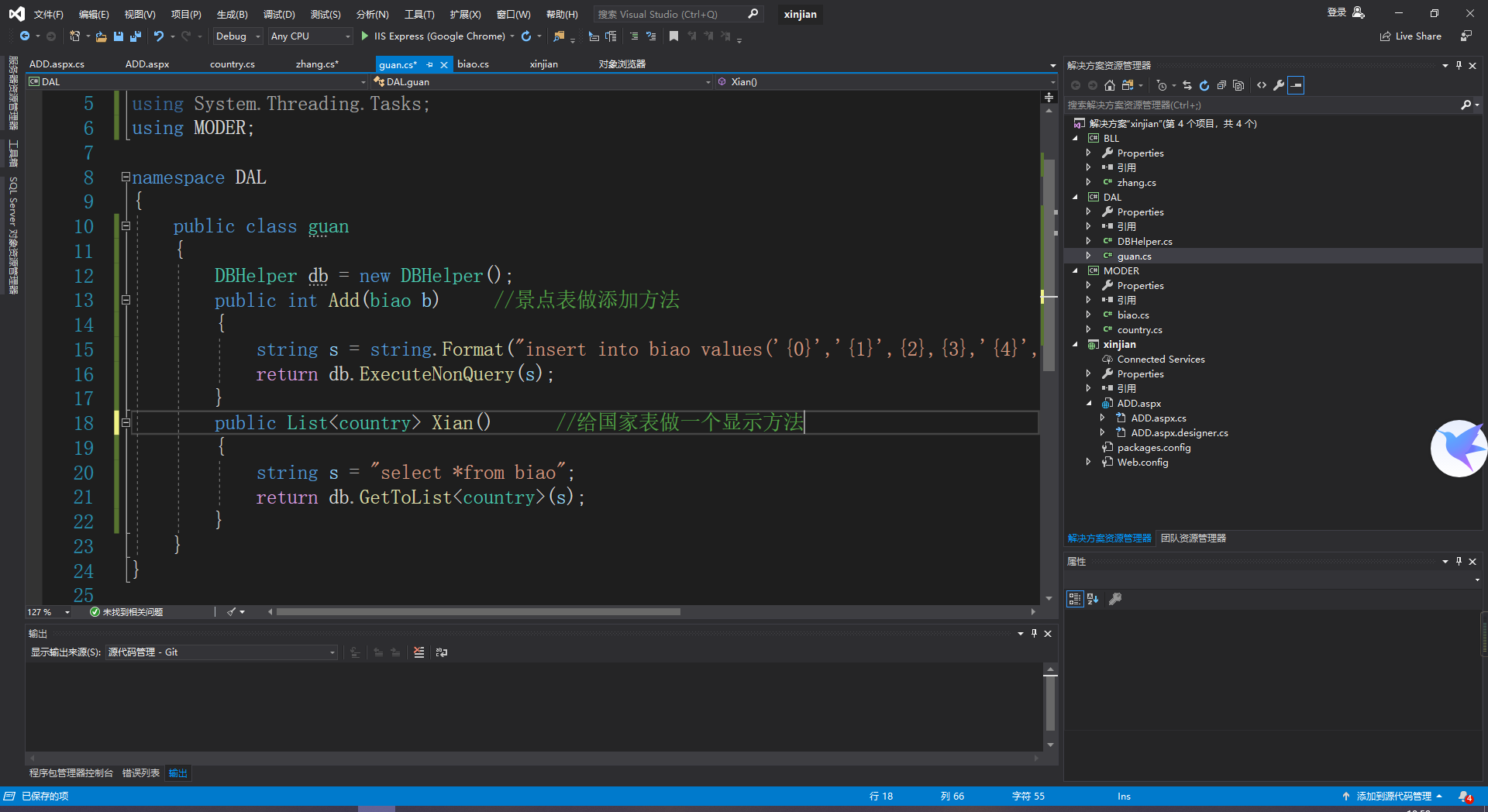Screen dimensions: 1488x812
Task: Select Web.config in Solution Explorer
Action: pyautogui.click(x=1142, y=463)
